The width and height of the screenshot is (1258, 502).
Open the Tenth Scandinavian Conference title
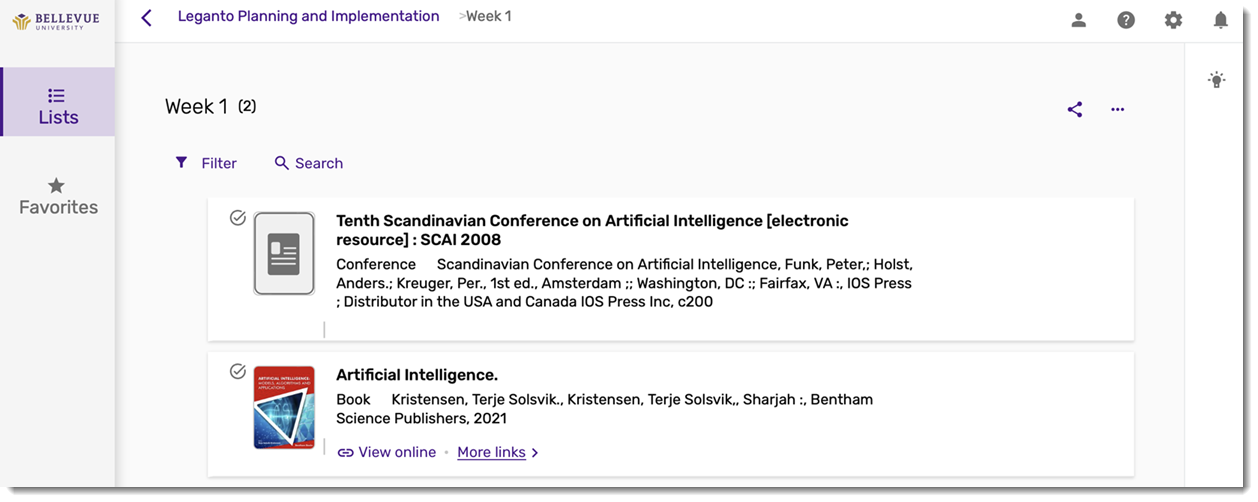click(x=592, y=230)
